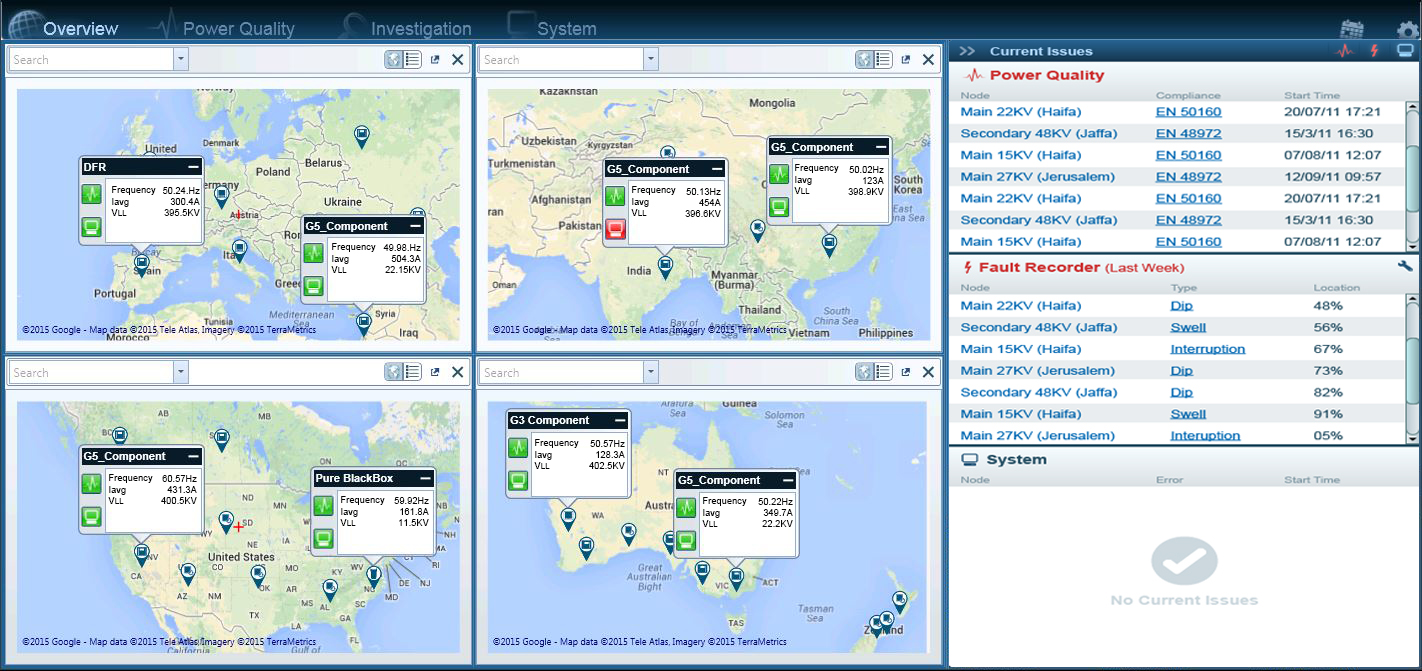Click the monitor icon in the Pure BlackBox popup
Image resolution: width=1422 pixels, height=671 pixels.
pos(324,538)
